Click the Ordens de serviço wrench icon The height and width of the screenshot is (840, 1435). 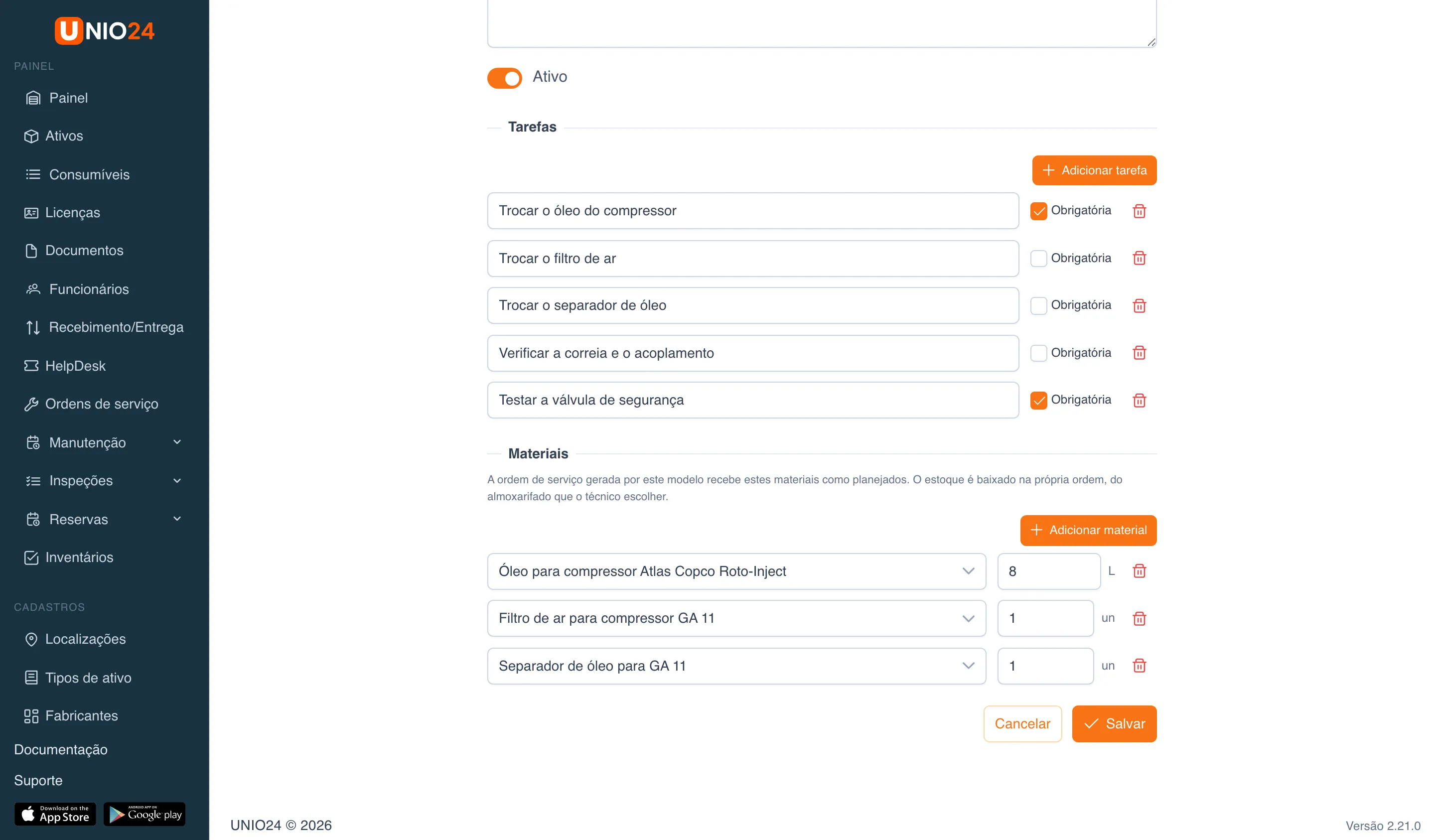pyautogui.click(x=31, y=404)
